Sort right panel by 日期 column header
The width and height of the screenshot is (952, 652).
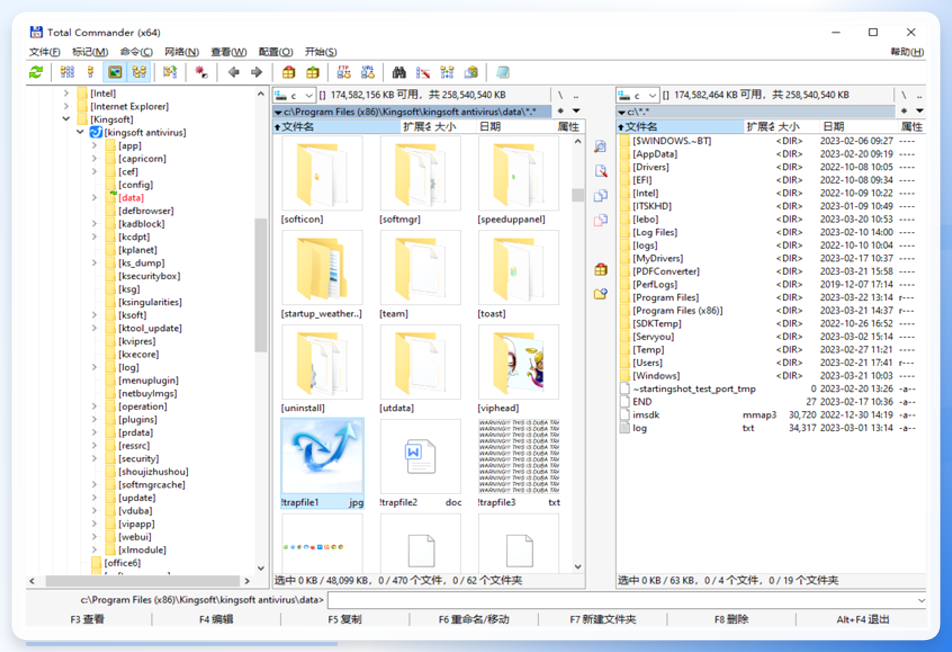tap(857, 126)
